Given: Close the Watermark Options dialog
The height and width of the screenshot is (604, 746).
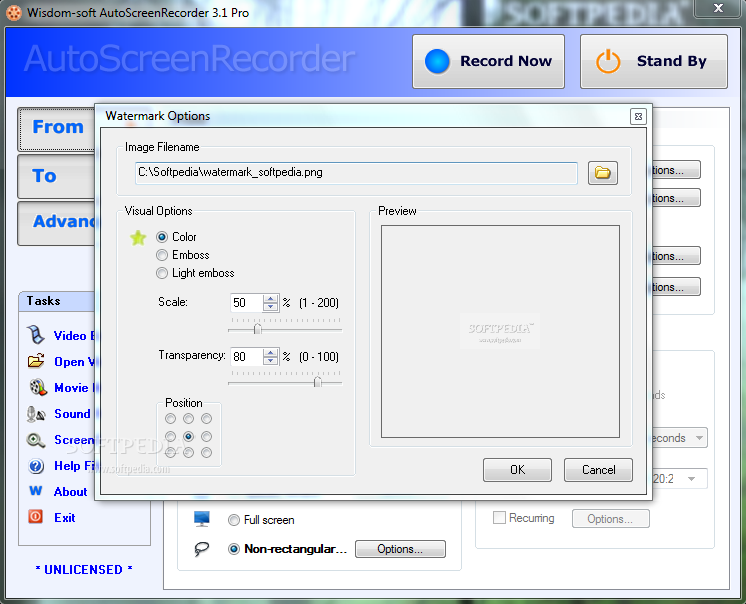Looking at the screenshot, I should coord(638,116).
